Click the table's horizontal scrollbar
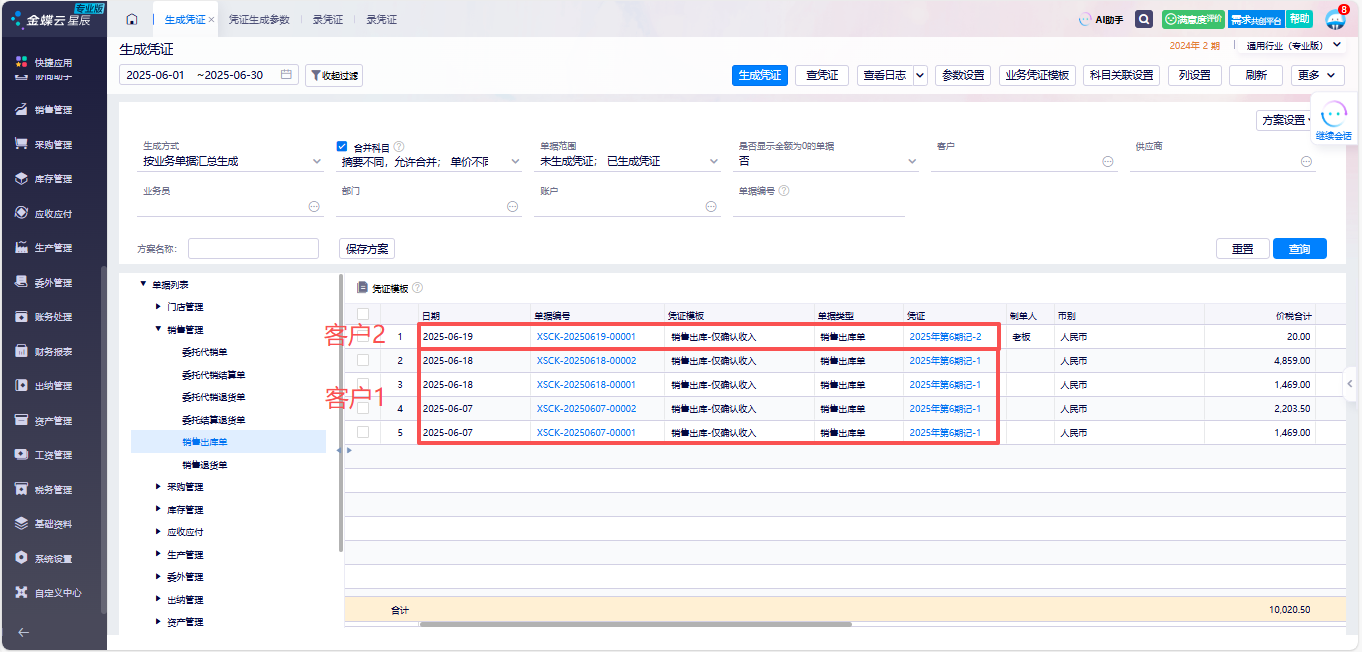The image size is (1362, 652). 635,624
